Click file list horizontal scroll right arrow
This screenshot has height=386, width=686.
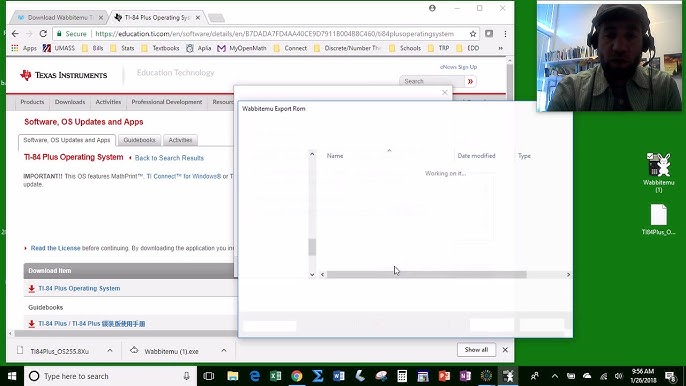(x=568, y=274)
